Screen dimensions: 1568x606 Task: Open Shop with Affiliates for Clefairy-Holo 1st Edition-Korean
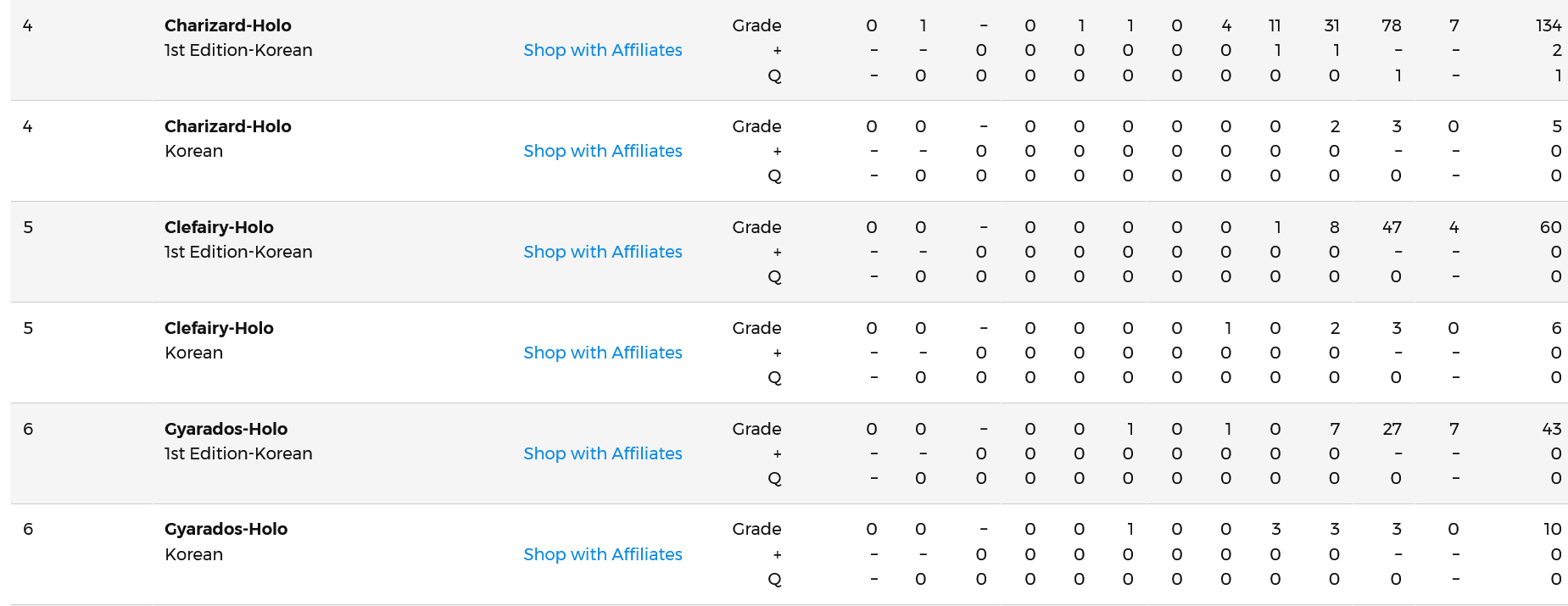(602, 252)
